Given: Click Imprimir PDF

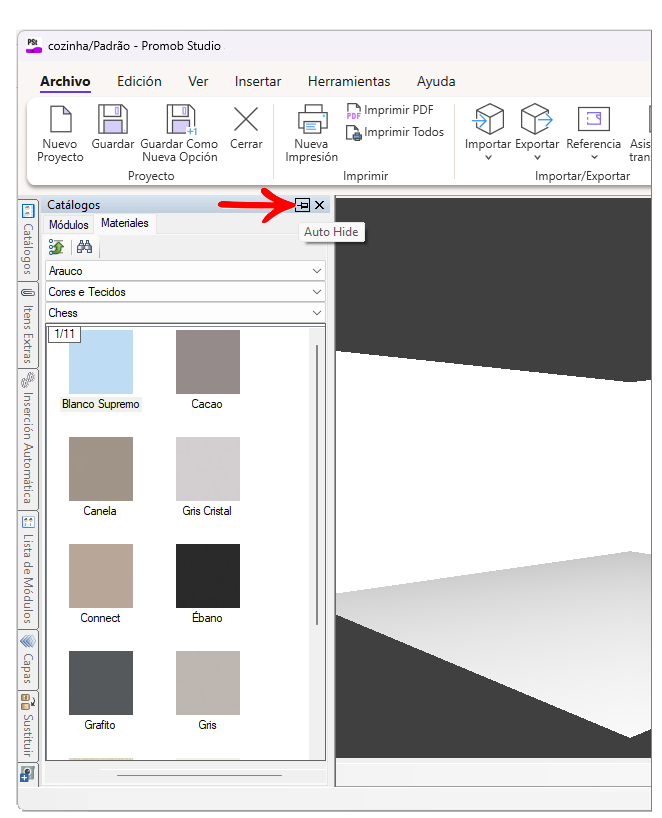Looking at the screenshot, I should click(x=390, y=110).
